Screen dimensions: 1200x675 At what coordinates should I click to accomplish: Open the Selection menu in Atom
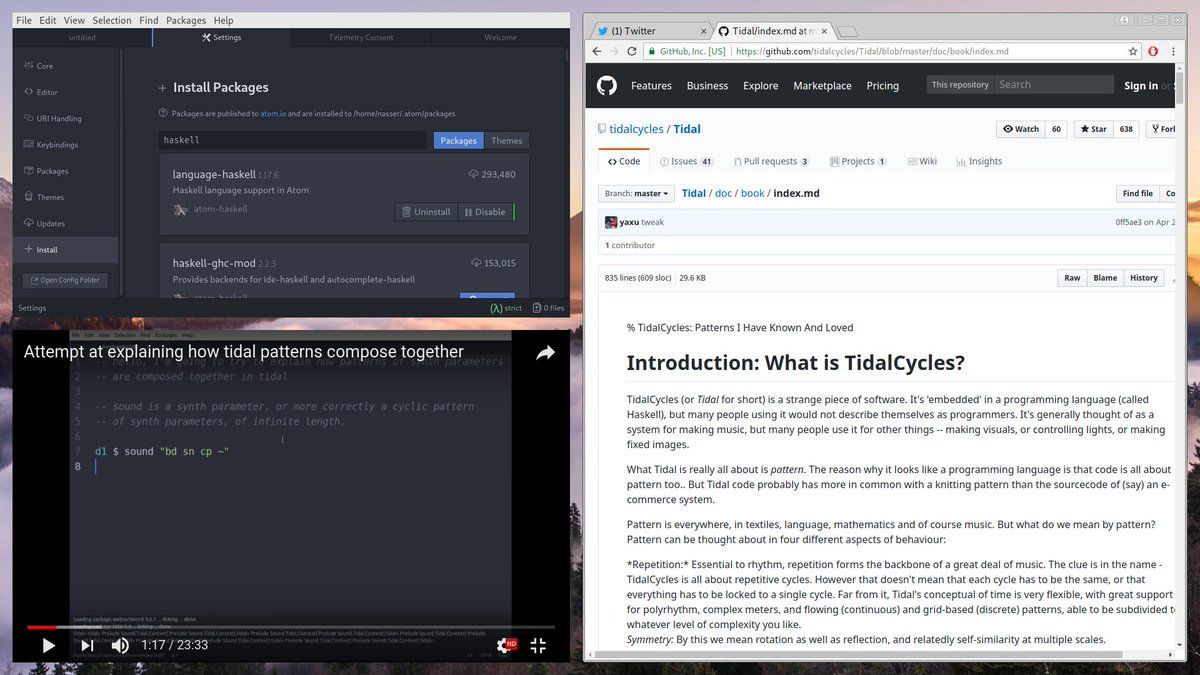tap(112, 20)
